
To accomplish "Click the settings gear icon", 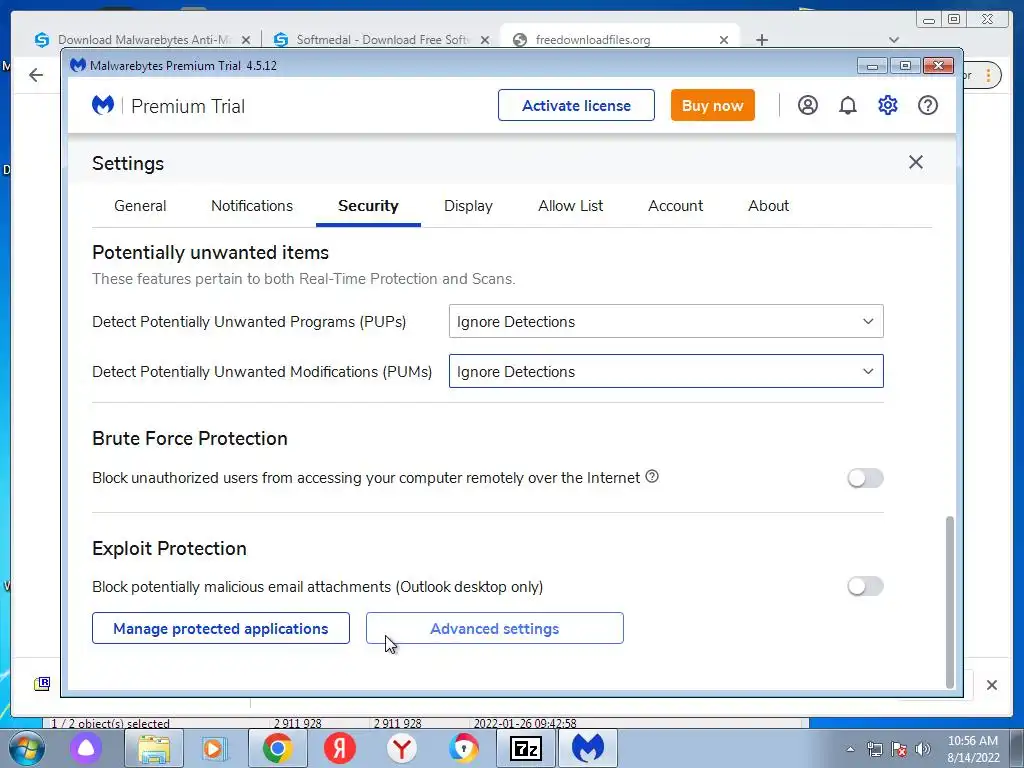I will pos(888,105).
